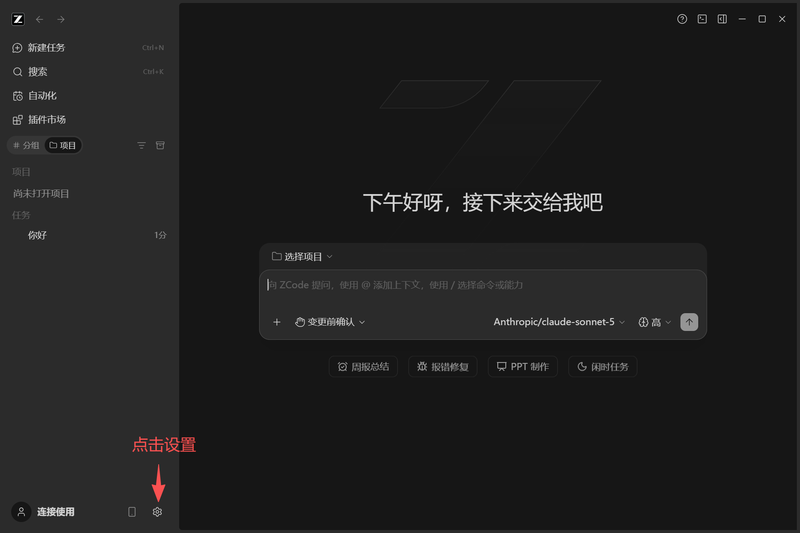Screen dimensions: 800x533
Task: Click the send arrow button
Action: [x=689, y=322]
